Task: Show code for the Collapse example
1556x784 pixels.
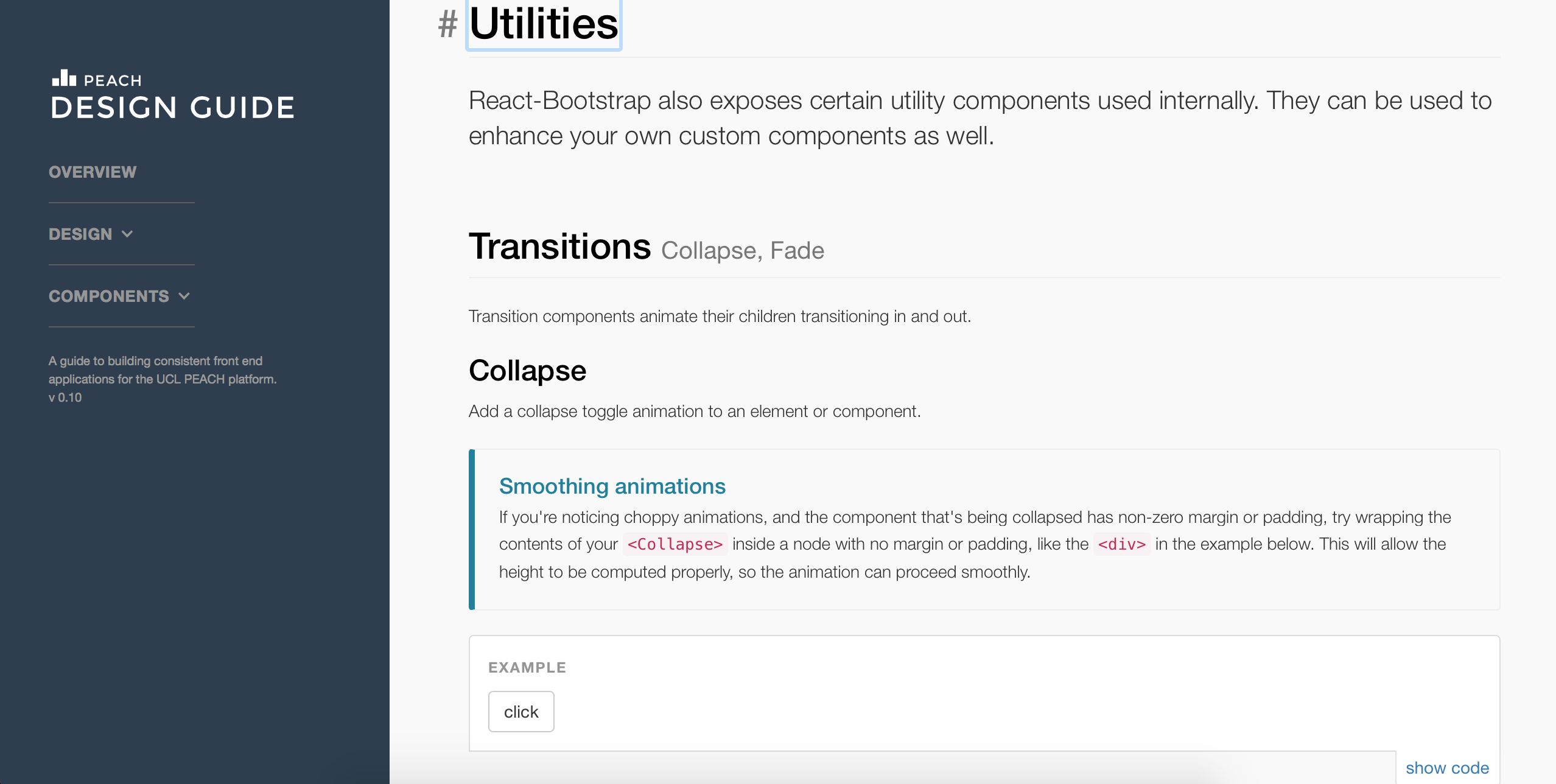Action: click(x=1447, y=768)
